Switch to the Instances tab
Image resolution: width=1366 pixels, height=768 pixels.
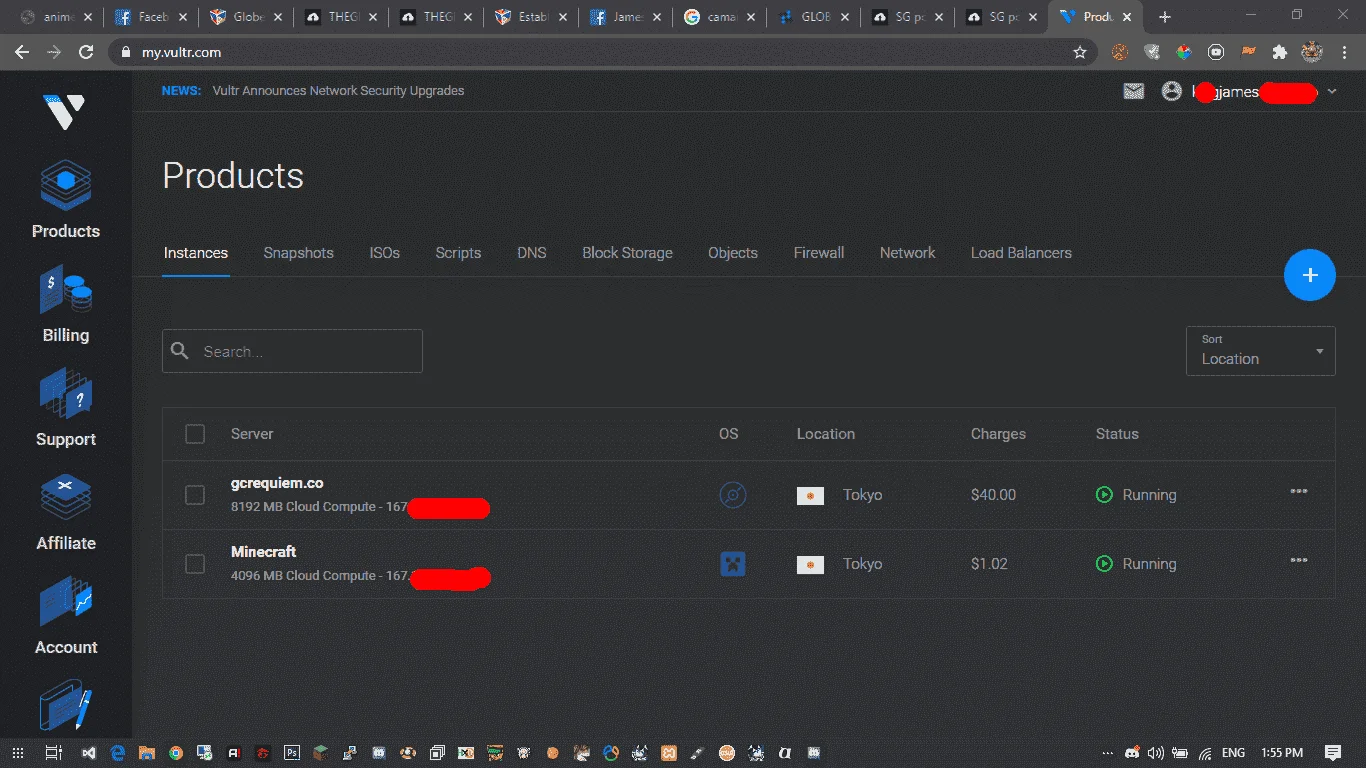pyautogui.click(x=196, y=253)
